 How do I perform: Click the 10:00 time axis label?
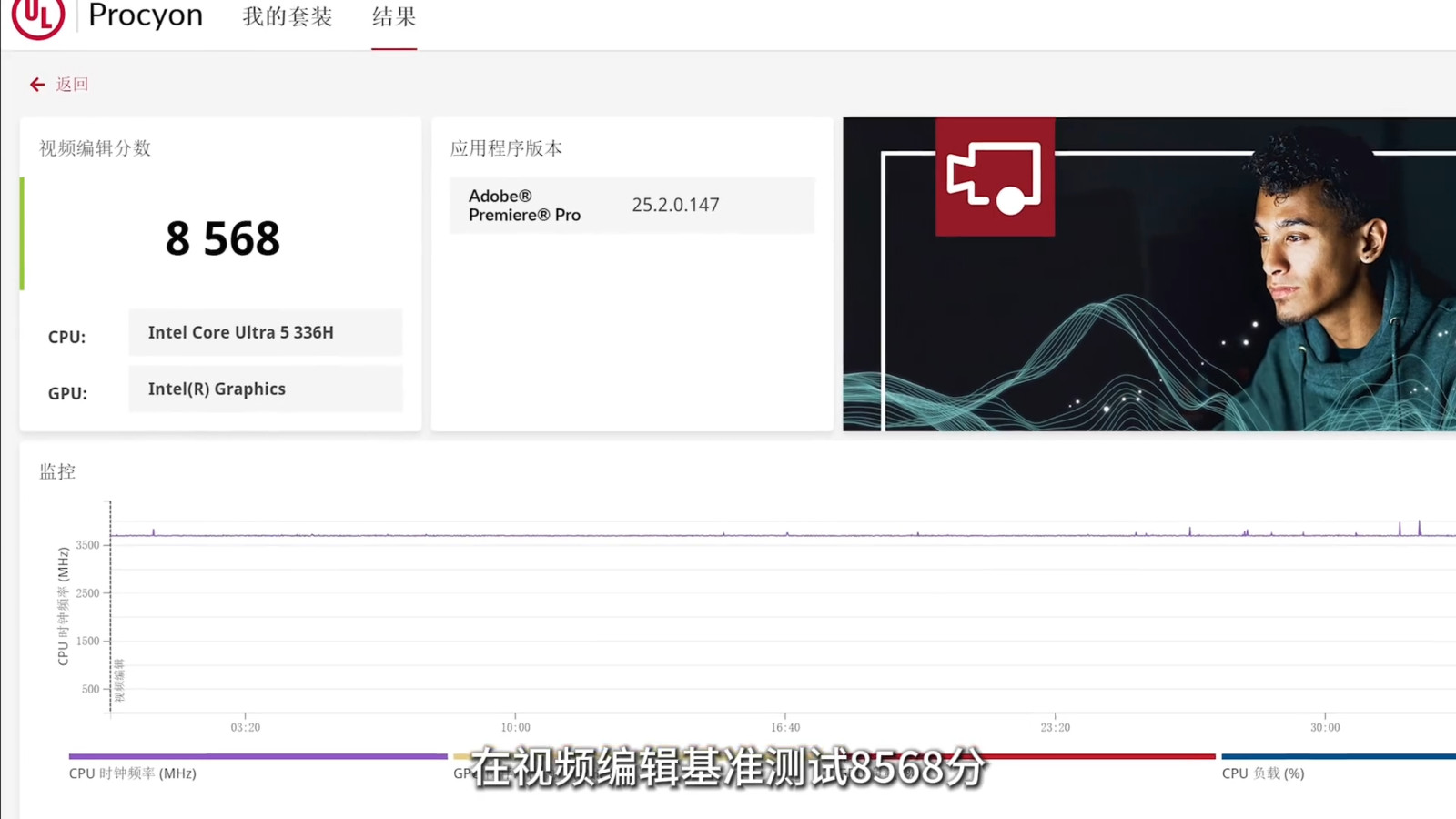tap(515, 727)
